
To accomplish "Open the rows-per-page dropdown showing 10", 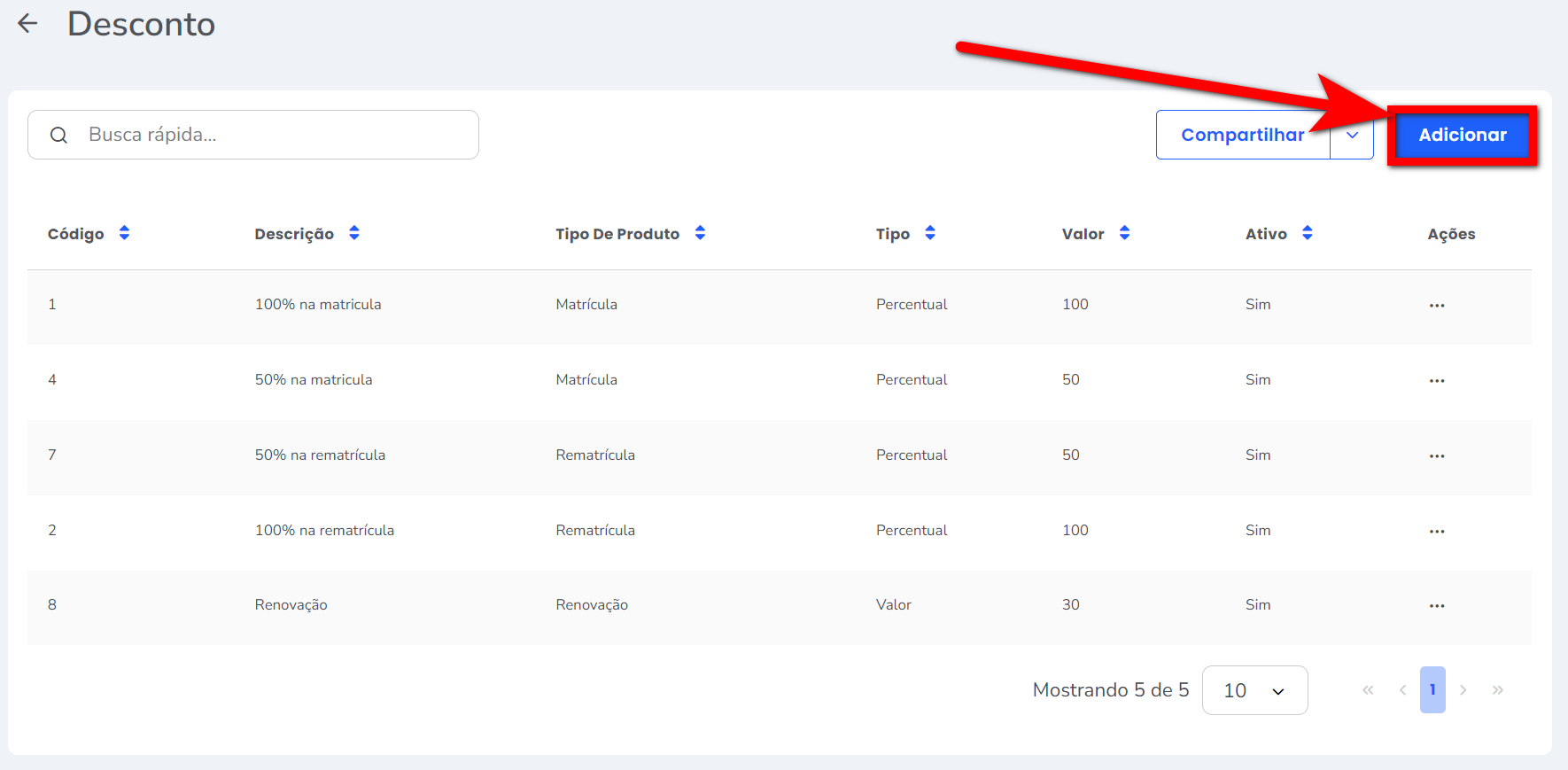I will (1254, 690).
